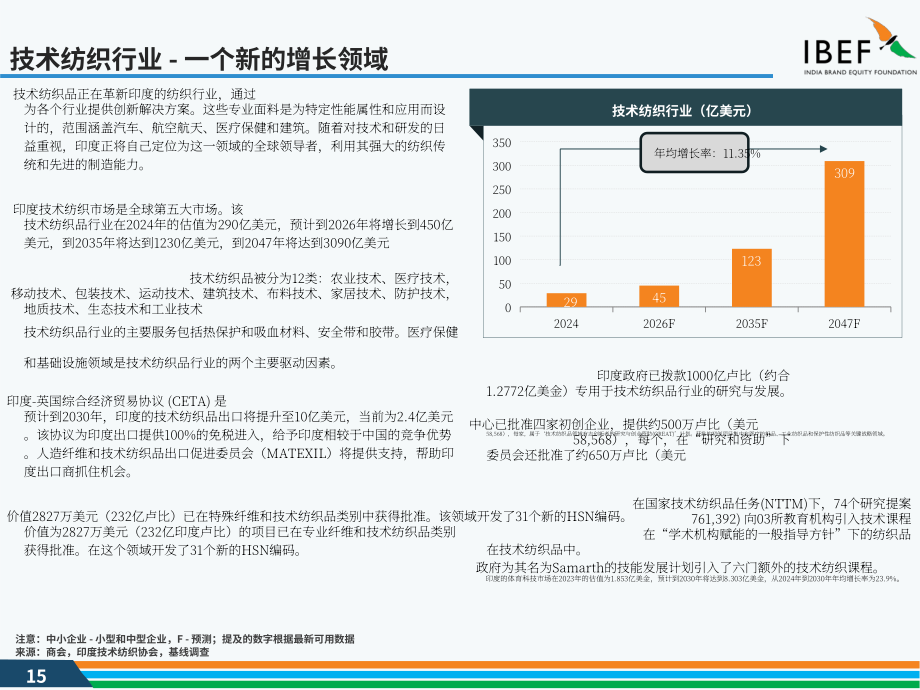Viewport: 920px width, 690px height.
Task: Click the line 印度-英国综合经济贸易协议 (CETA) 是
Action: (x=117, y=401)
